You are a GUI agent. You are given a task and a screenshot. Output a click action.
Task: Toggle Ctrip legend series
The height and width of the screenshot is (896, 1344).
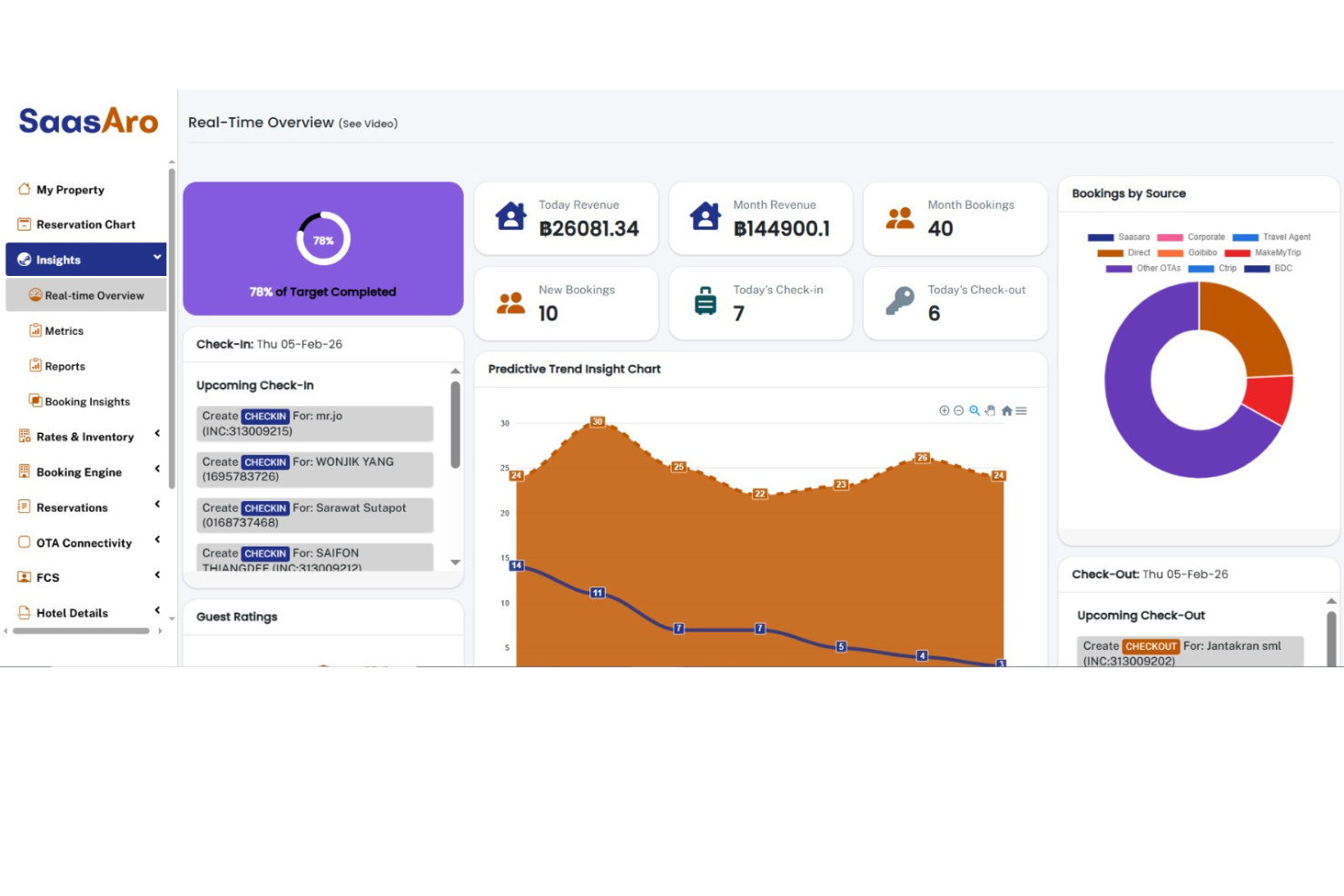pyautogui.click(x=1212, y=268)
